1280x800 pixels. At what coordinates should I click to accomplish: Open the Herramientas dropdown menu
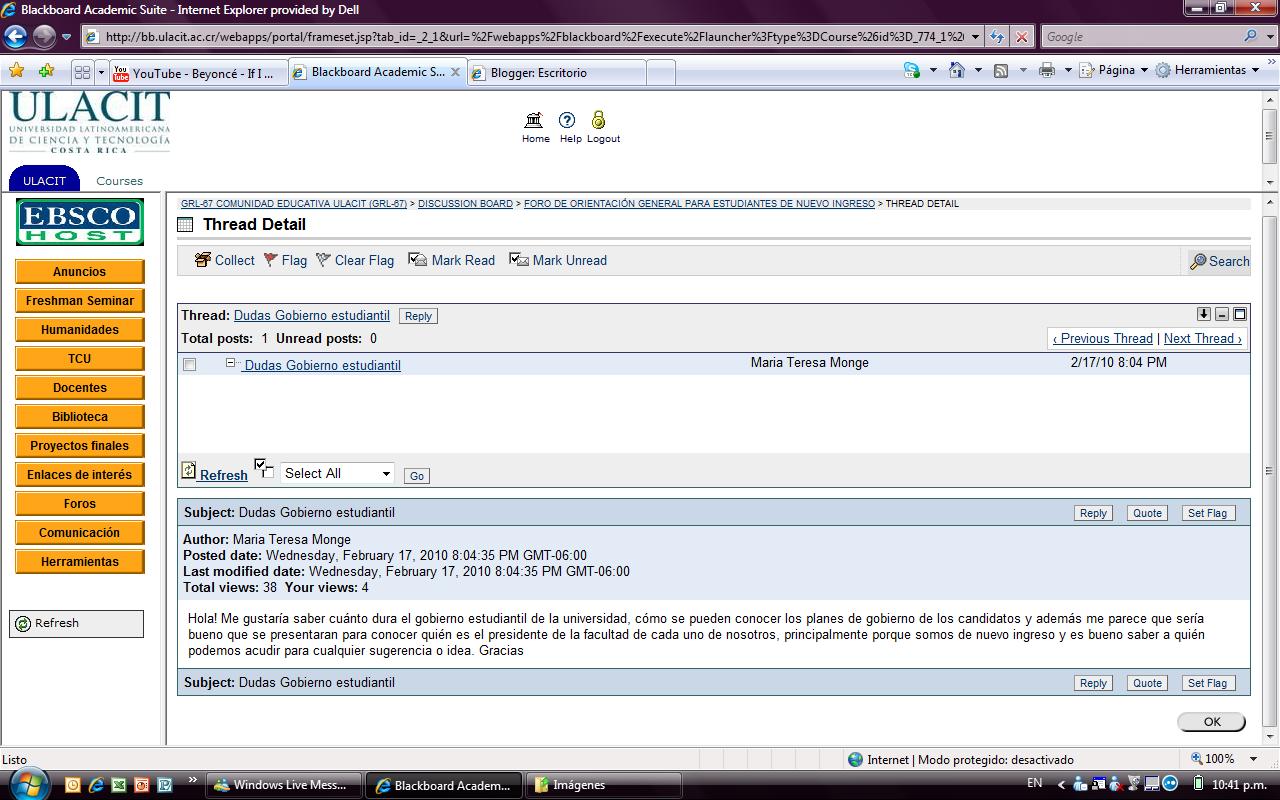(1207, 70)
